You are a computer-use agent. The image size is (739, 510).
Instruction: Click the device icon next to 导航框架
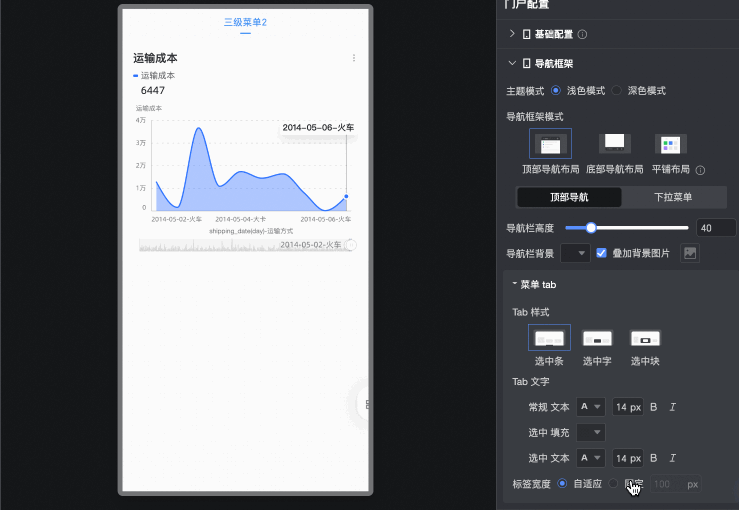526,63
